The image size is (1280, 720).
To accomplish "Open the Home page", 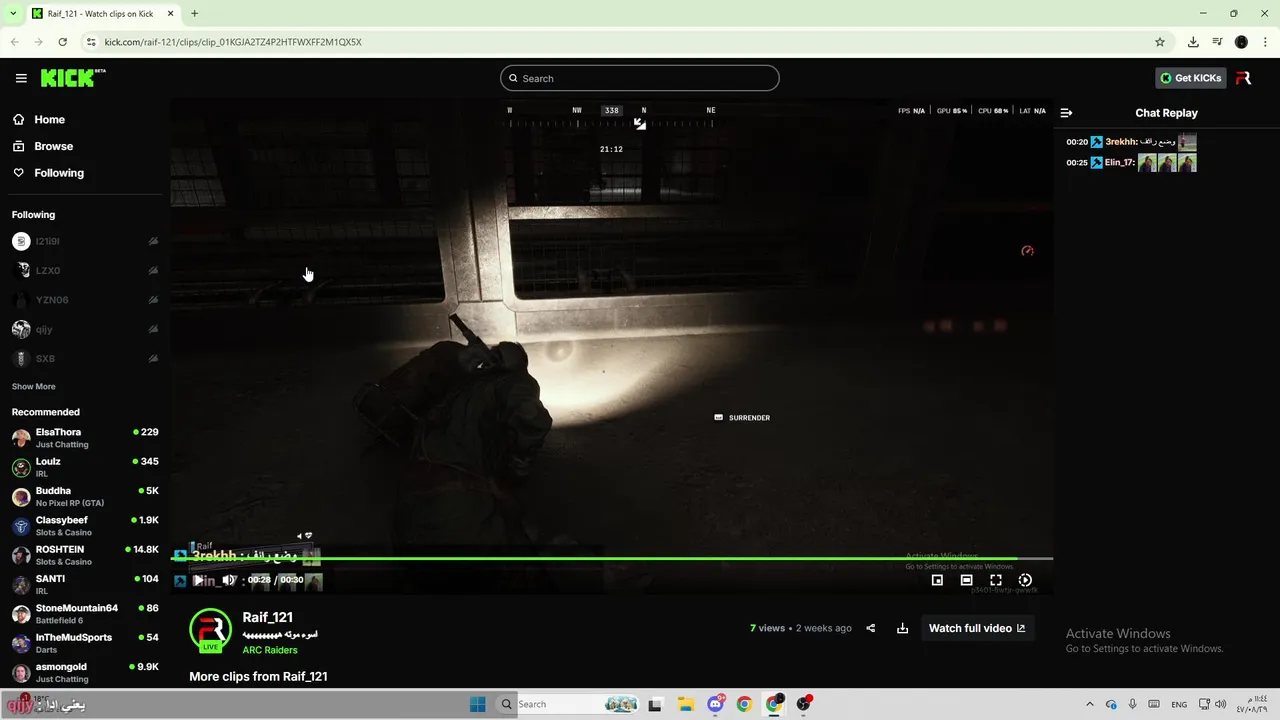I will [x=49, y=119].
